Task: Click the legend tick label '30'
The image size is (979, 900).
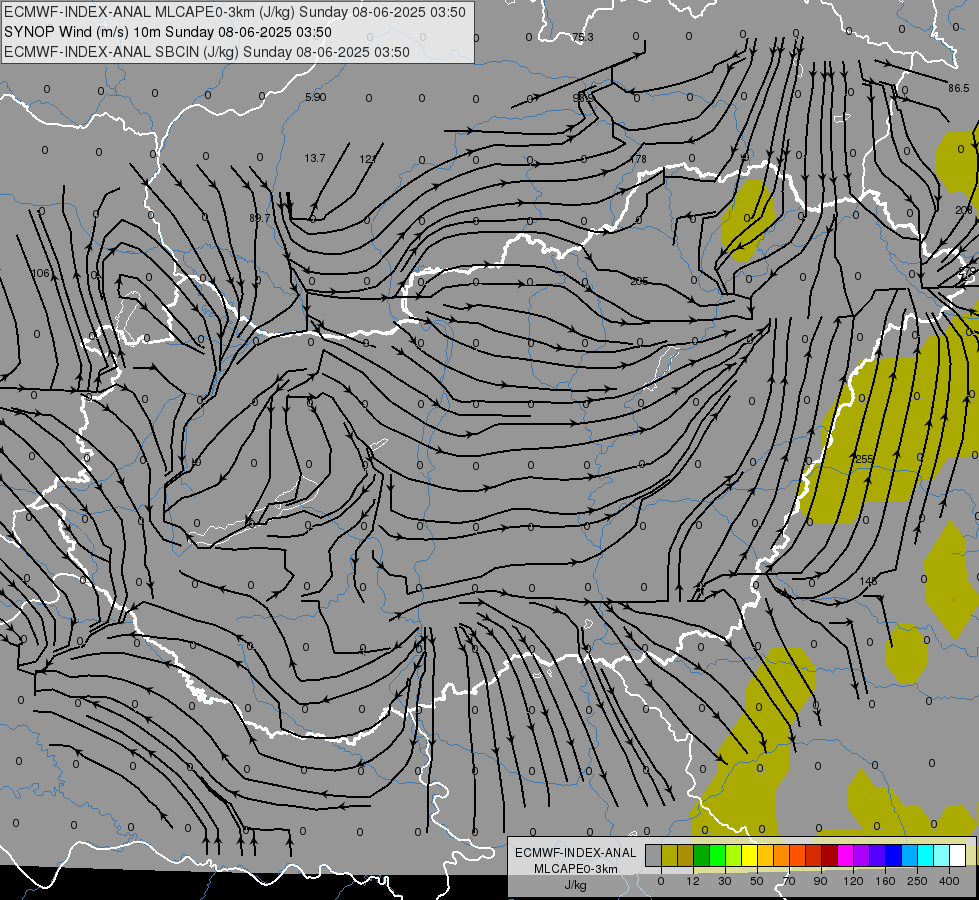Action: (x=725, y=881)
